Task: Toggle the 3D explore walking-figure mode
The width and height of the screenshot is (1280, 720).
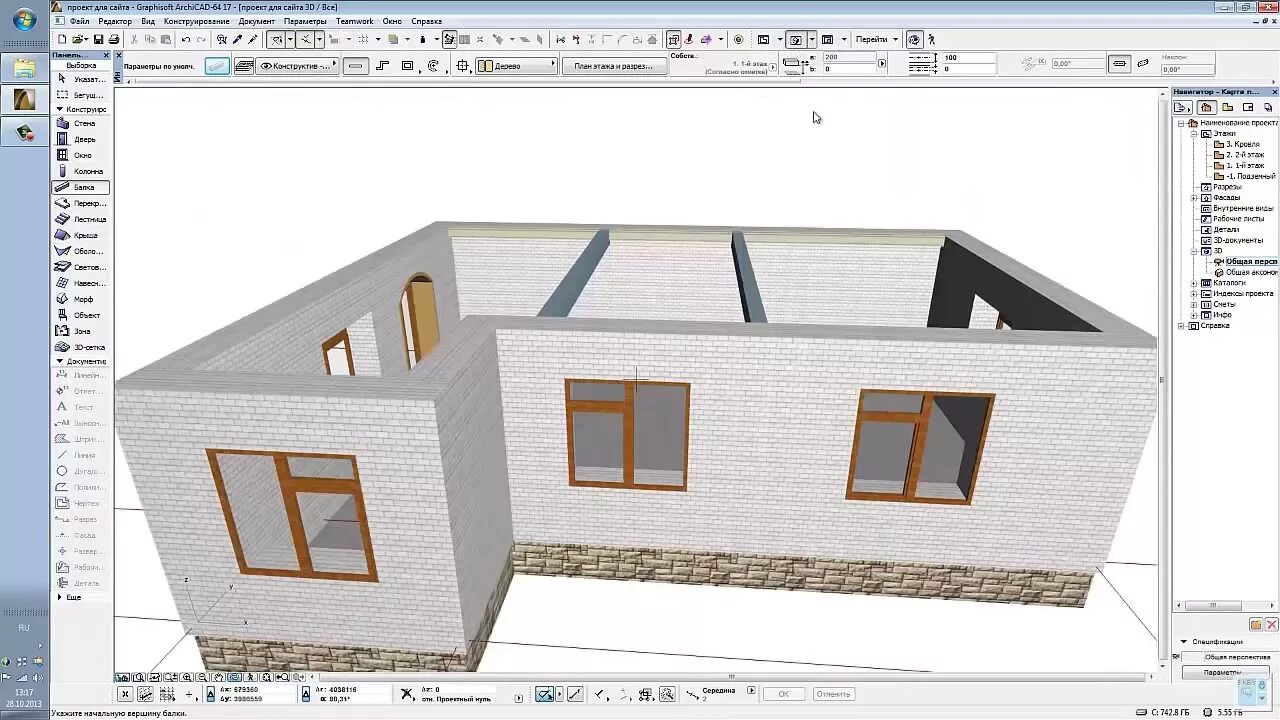Action: pyautogui.click(x=932, y=40)
